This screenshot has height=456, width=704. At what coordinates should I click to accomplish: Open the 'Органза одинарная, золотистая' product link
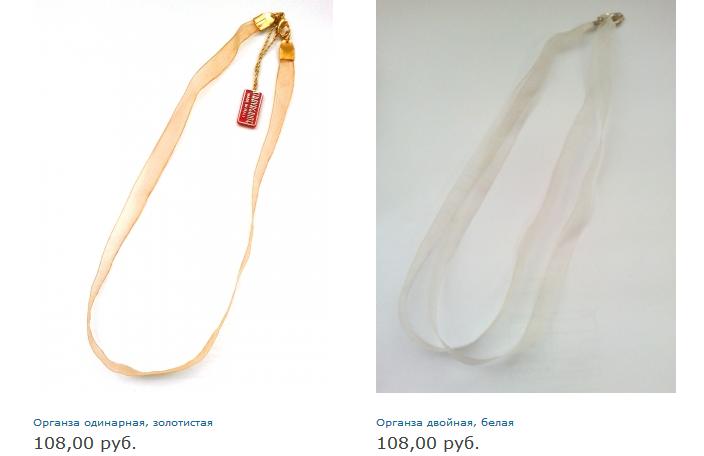click(x=123, y=423)
